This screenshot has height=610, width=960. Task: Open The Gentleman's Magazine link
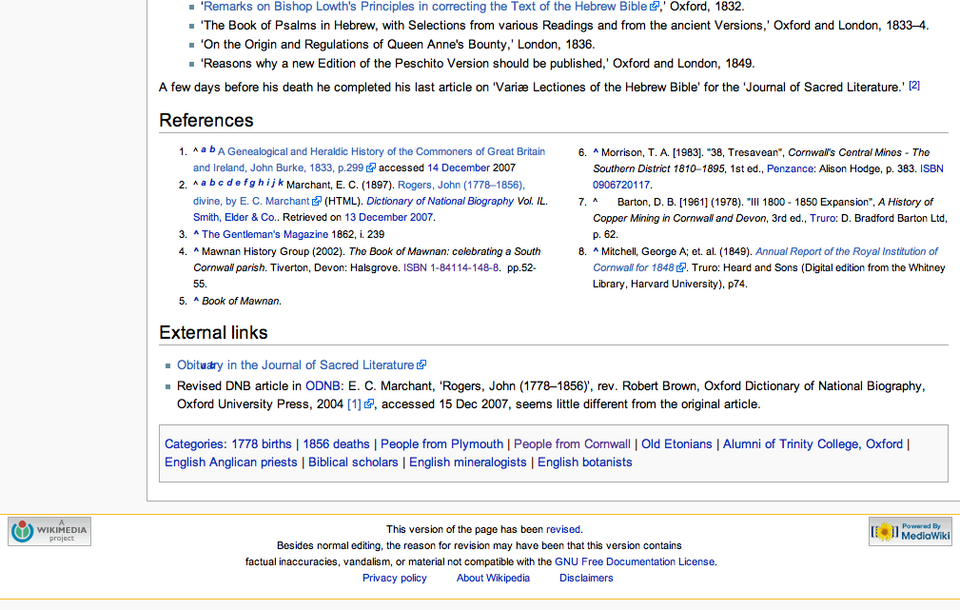[x=263, y=235]
